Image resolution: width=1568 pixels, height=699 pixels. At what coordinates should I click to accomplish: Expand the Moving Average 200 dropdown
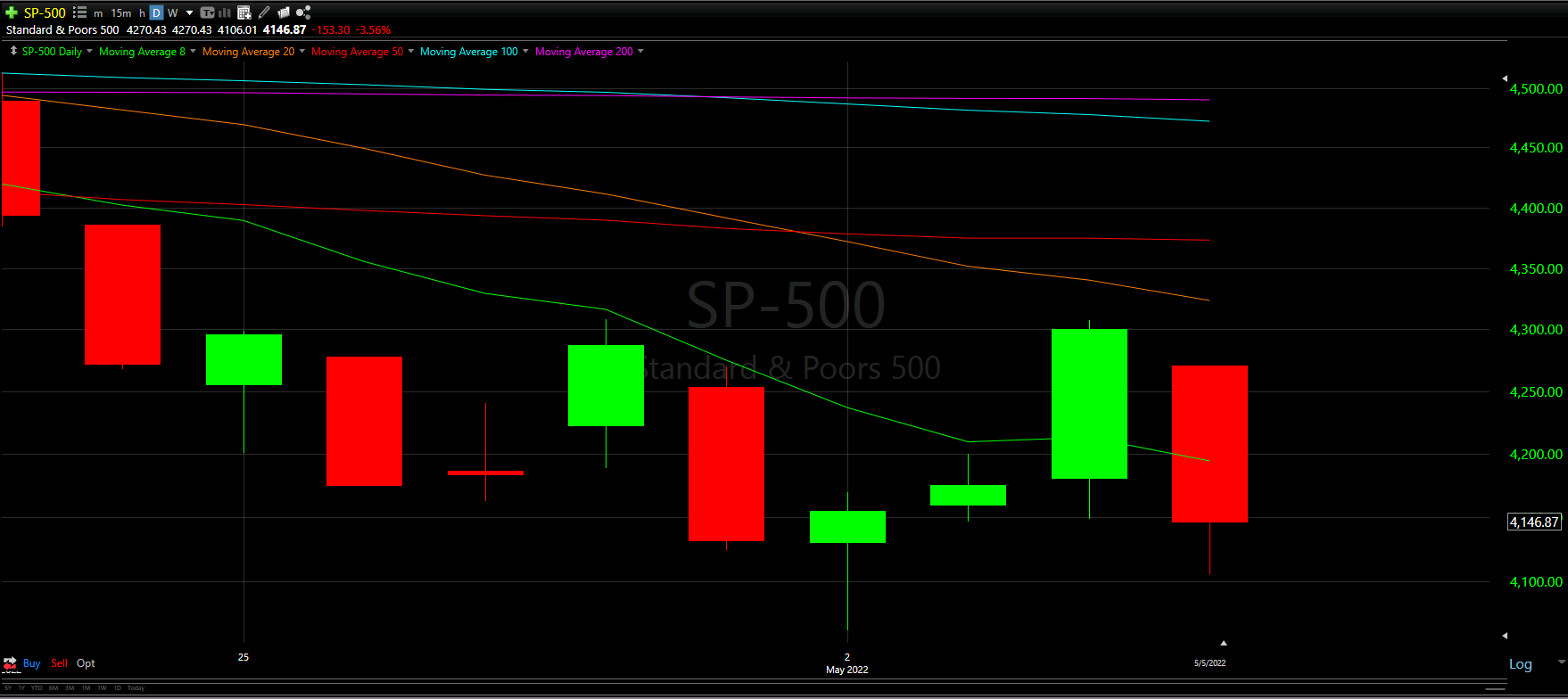coord(640,51)
